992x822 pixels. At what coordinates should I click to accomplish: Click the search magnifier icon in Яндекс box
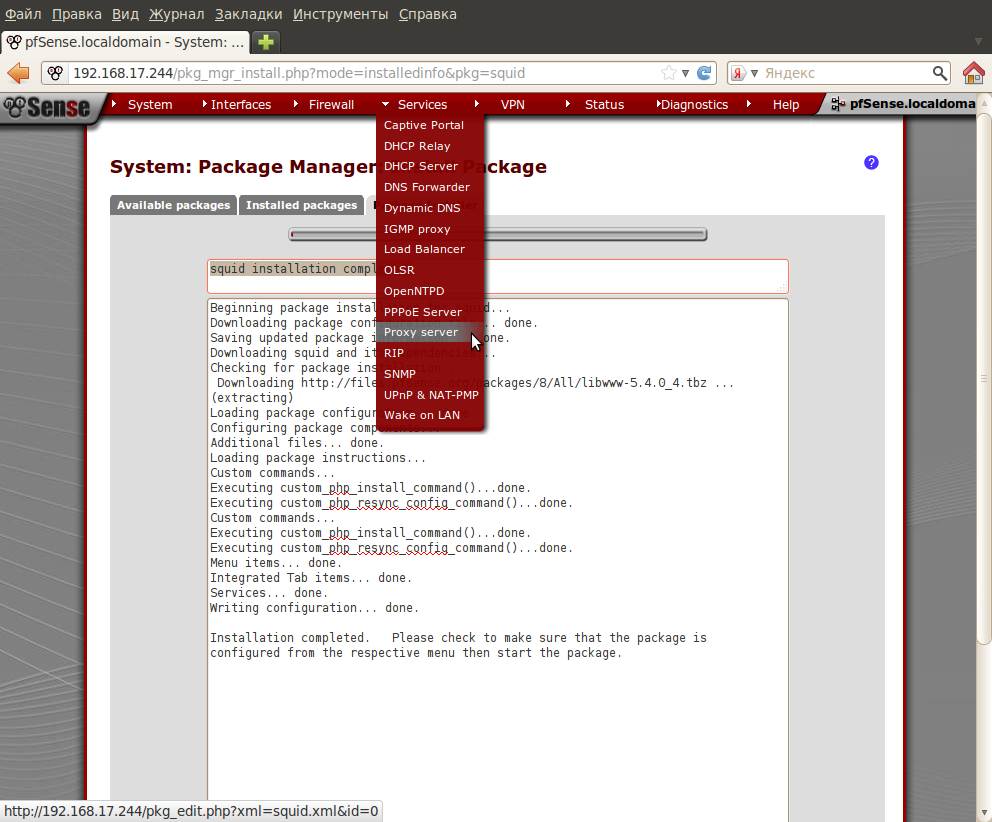tap(940, 73)
